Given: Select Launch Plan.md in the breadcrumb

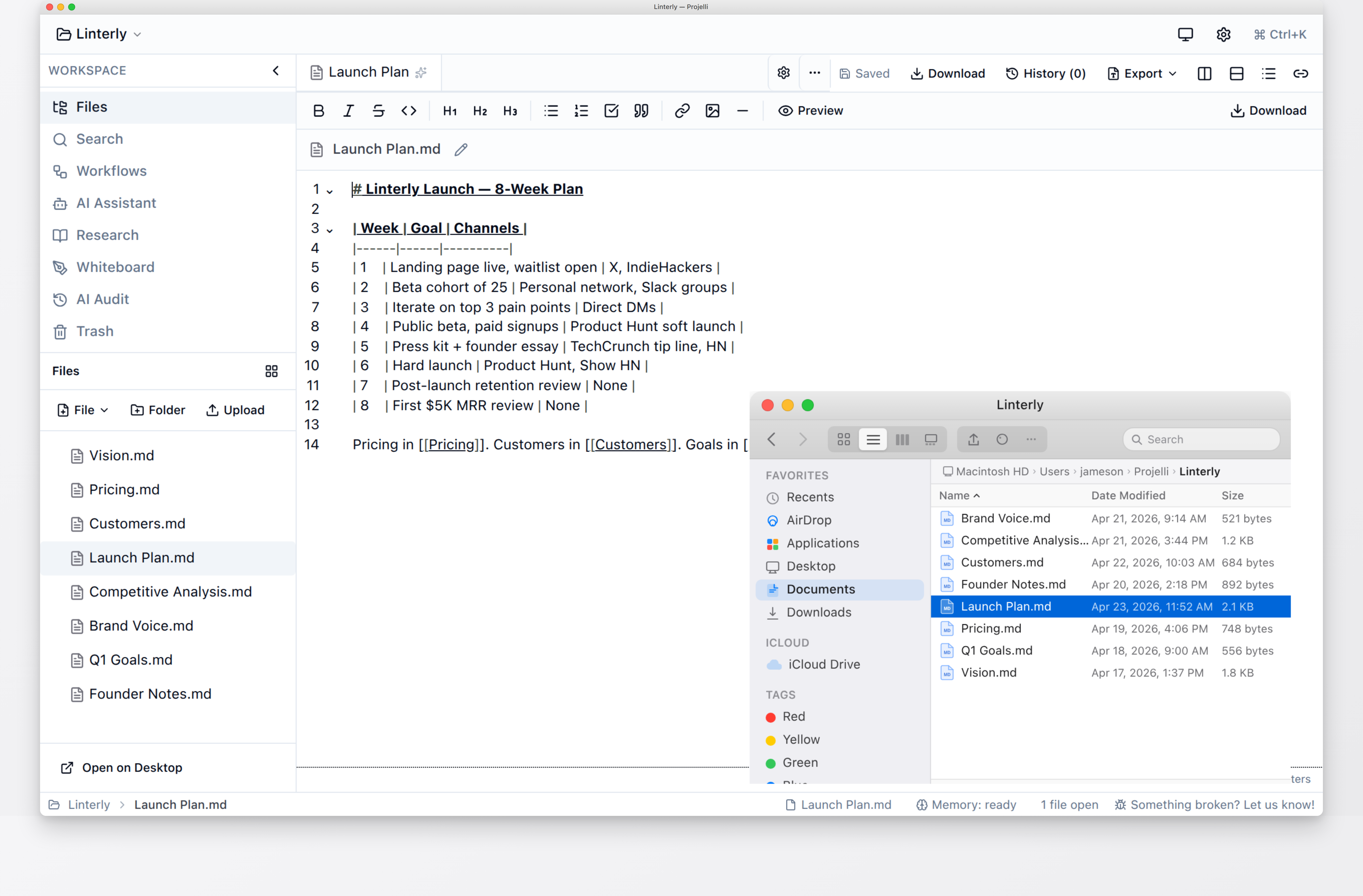Looking at the screenshot, I should (180, 804).
